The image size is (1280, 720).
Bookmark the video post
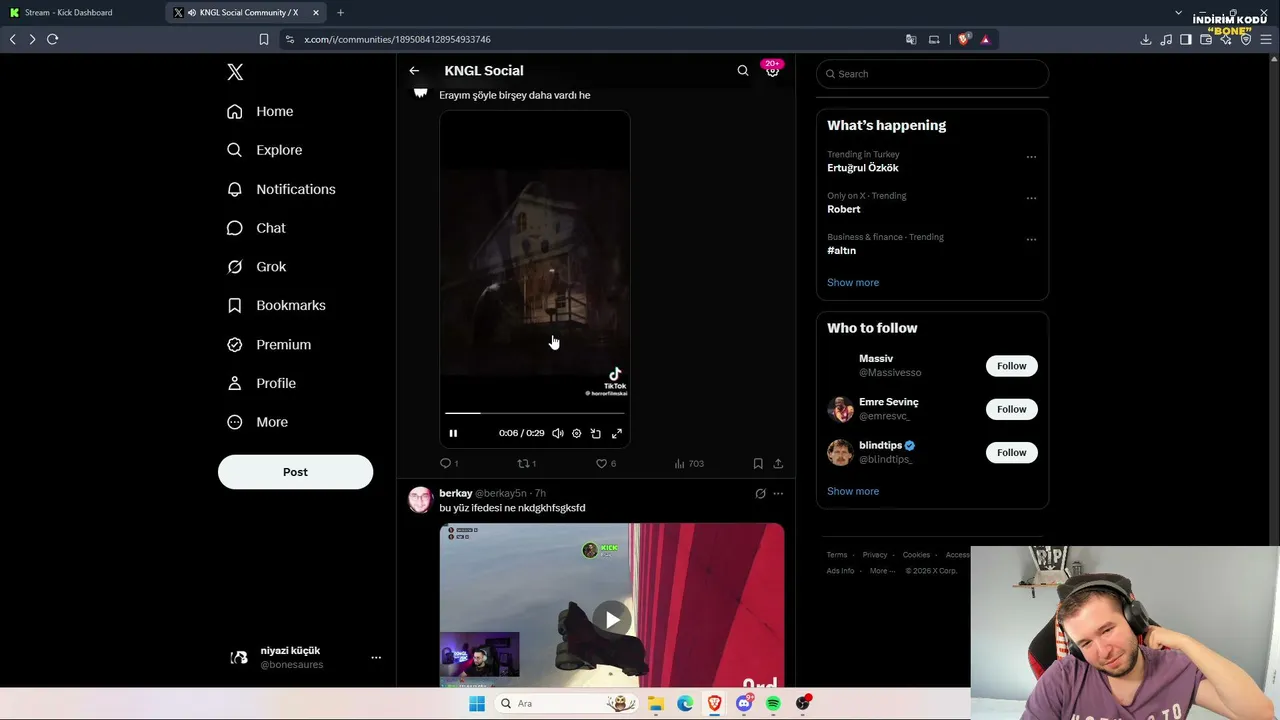pyautogui.click(x=758, y=464)
